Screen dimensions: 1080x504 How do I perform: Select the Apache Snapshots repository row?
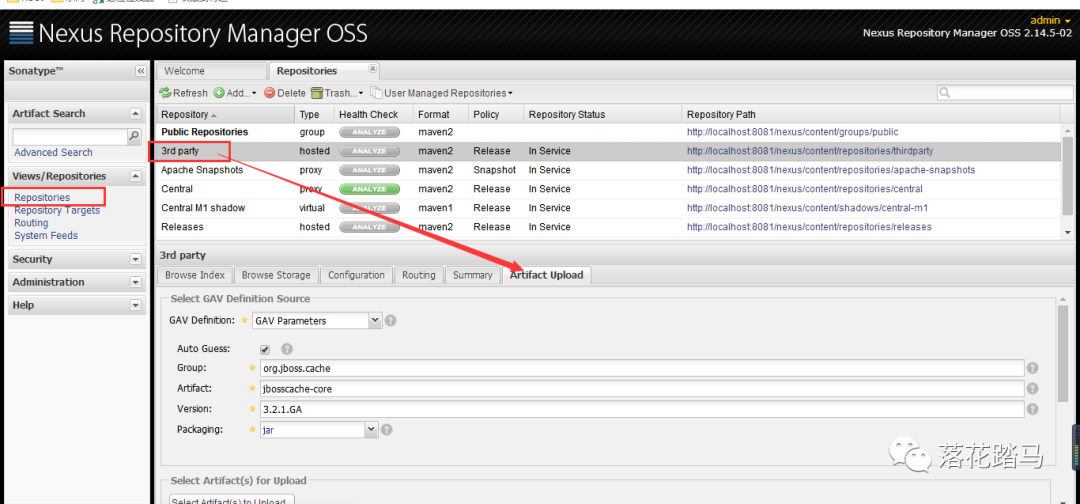coord(609,170)
